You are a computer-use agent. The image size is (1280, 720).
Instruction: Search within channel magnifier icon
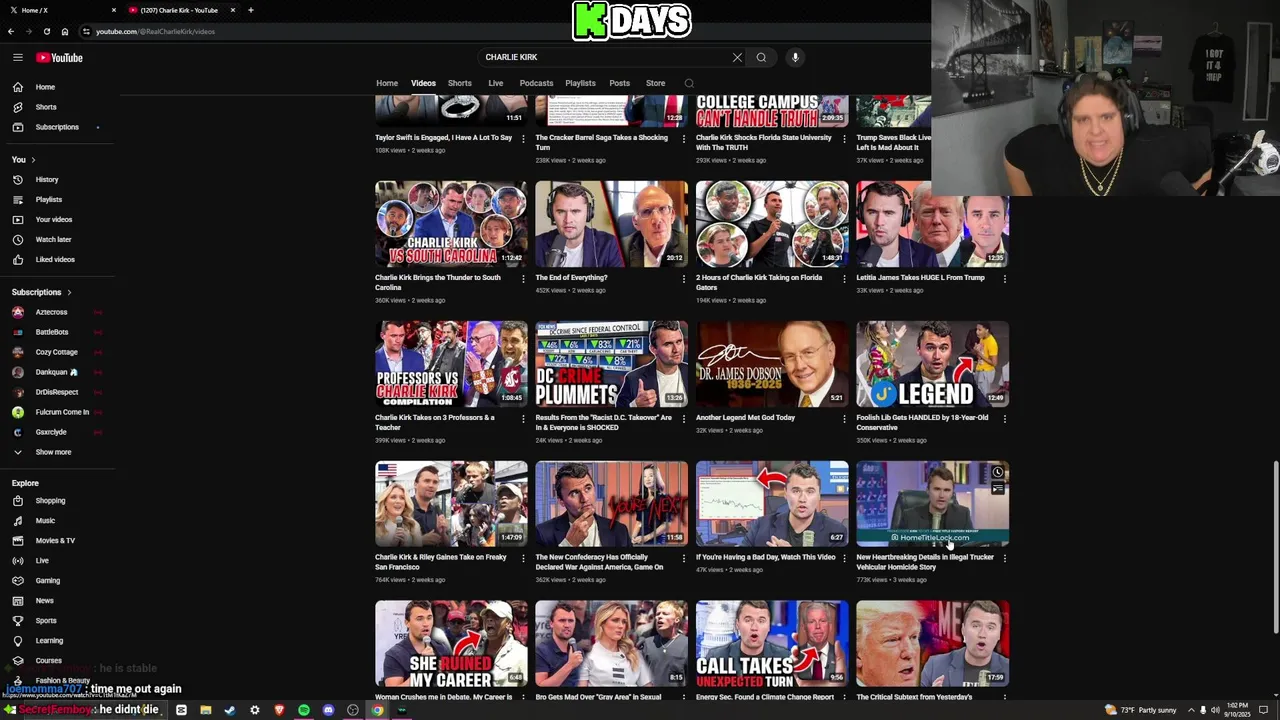coord(689,83)
